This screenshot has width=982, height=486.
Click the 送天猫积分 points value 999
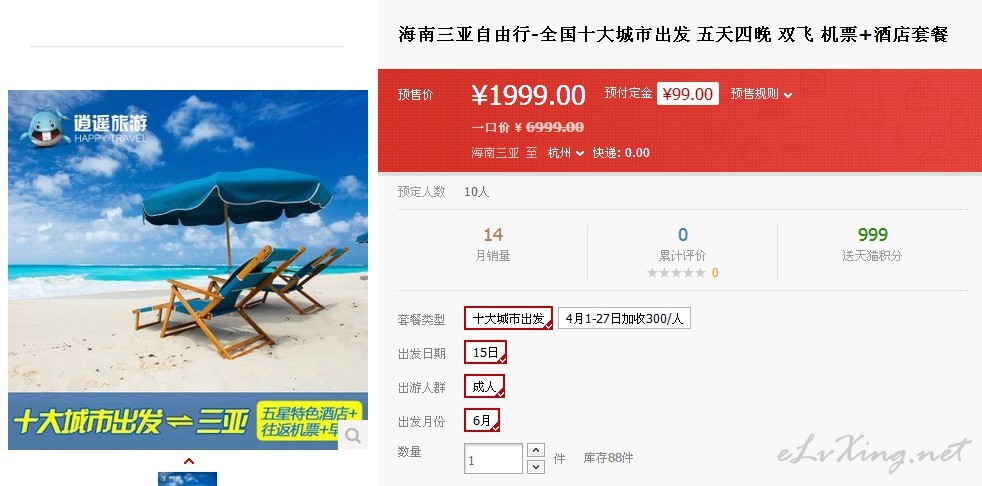point(872,235)
